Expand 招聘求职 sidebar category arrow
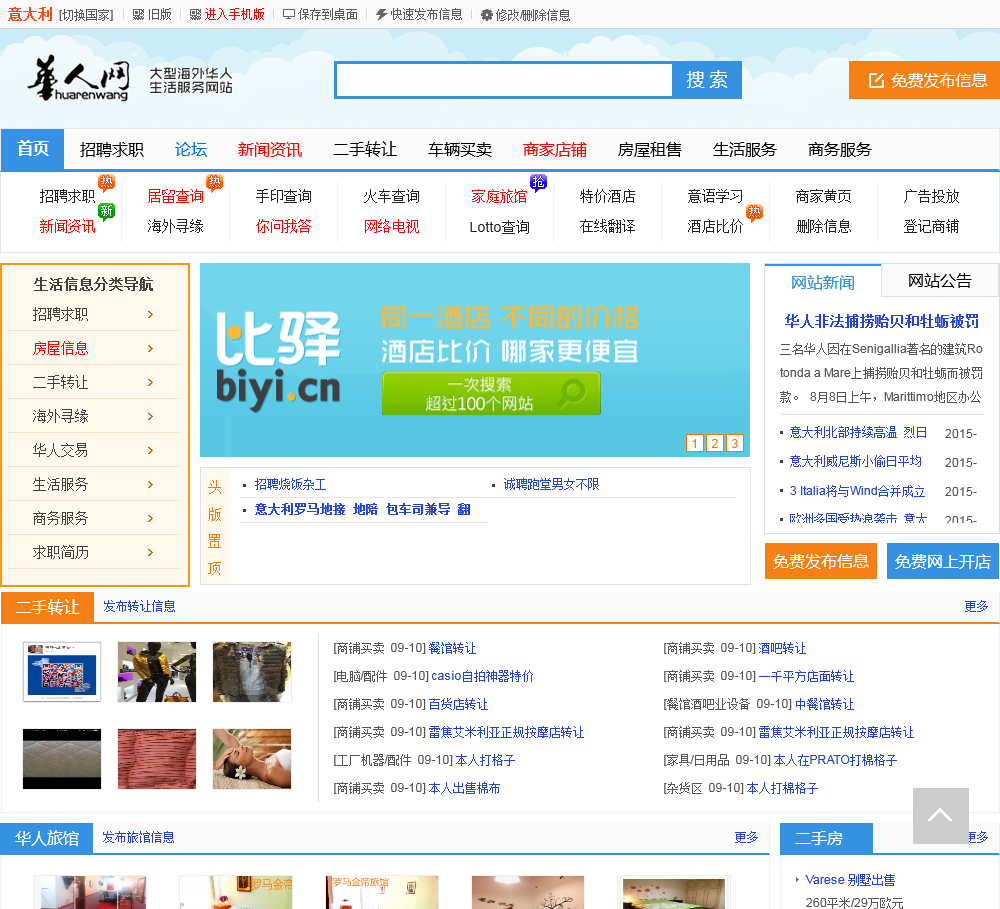This screenshot has width=1000, height=909. (x=151, y=314)
